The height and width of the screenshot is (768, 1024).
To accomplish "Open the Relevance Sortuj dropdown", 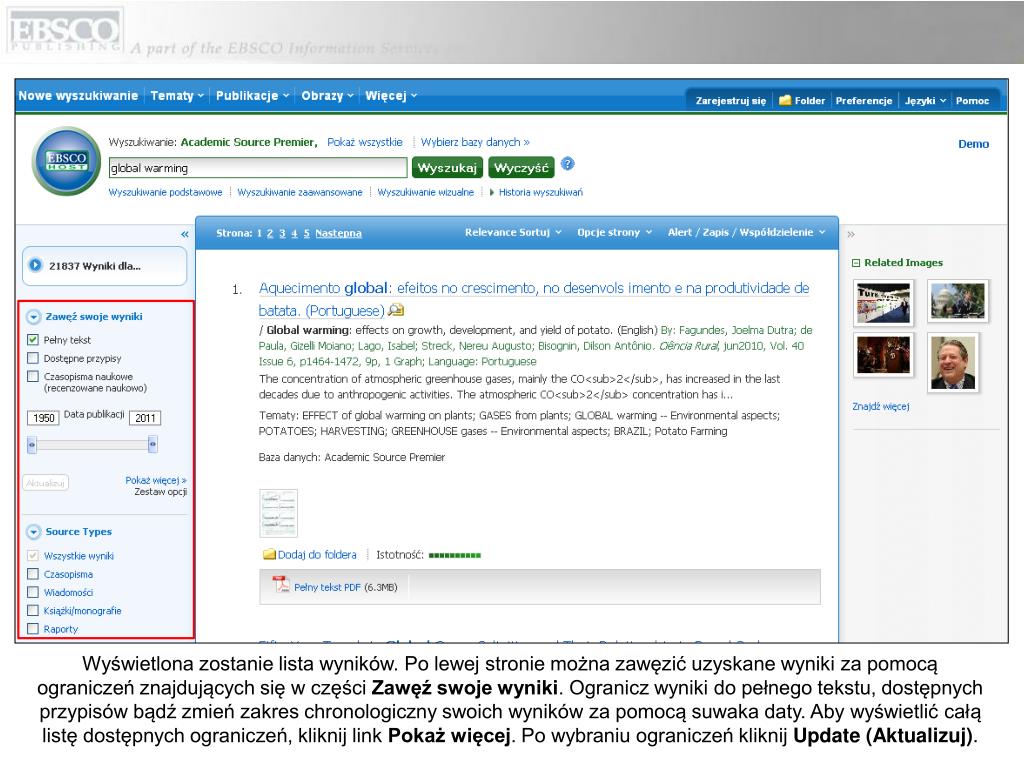I will click(x=513, y=232).
